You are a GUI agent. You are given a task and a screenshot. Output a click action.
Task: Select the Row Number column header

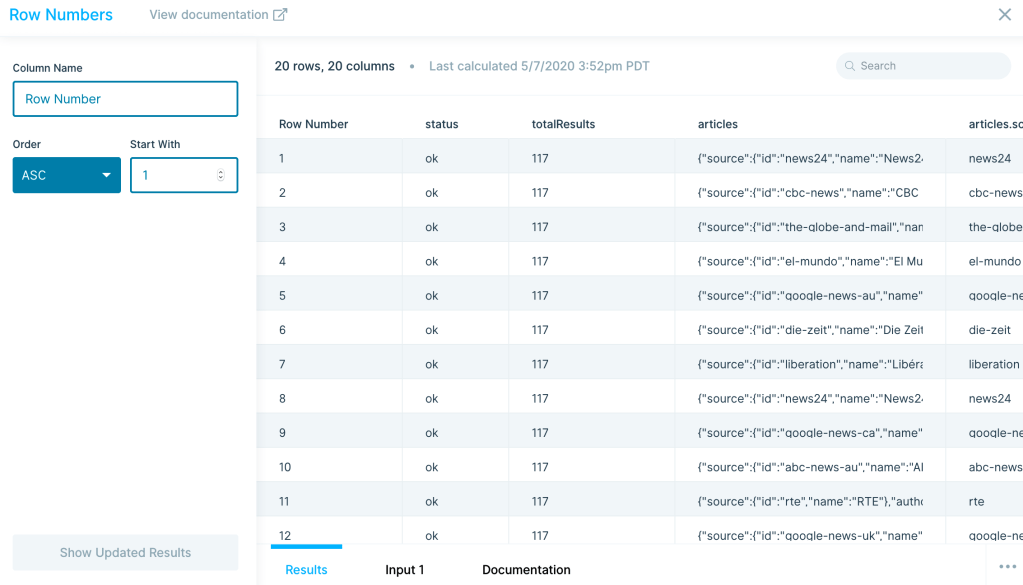click(313, 124)
